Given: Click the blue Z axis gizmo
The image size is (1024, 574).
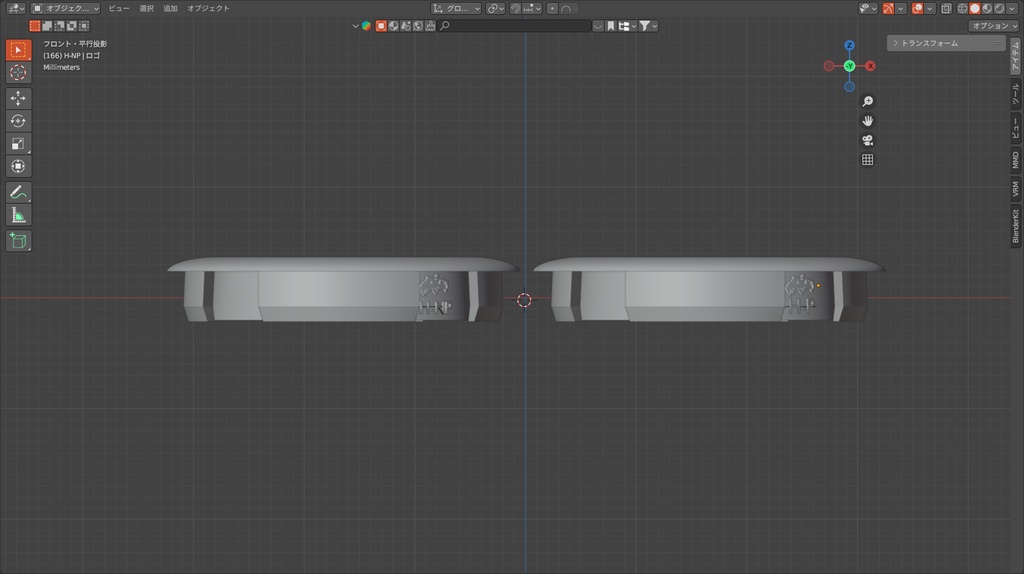Looking at the screenshot, I should (x=849, y=45).
